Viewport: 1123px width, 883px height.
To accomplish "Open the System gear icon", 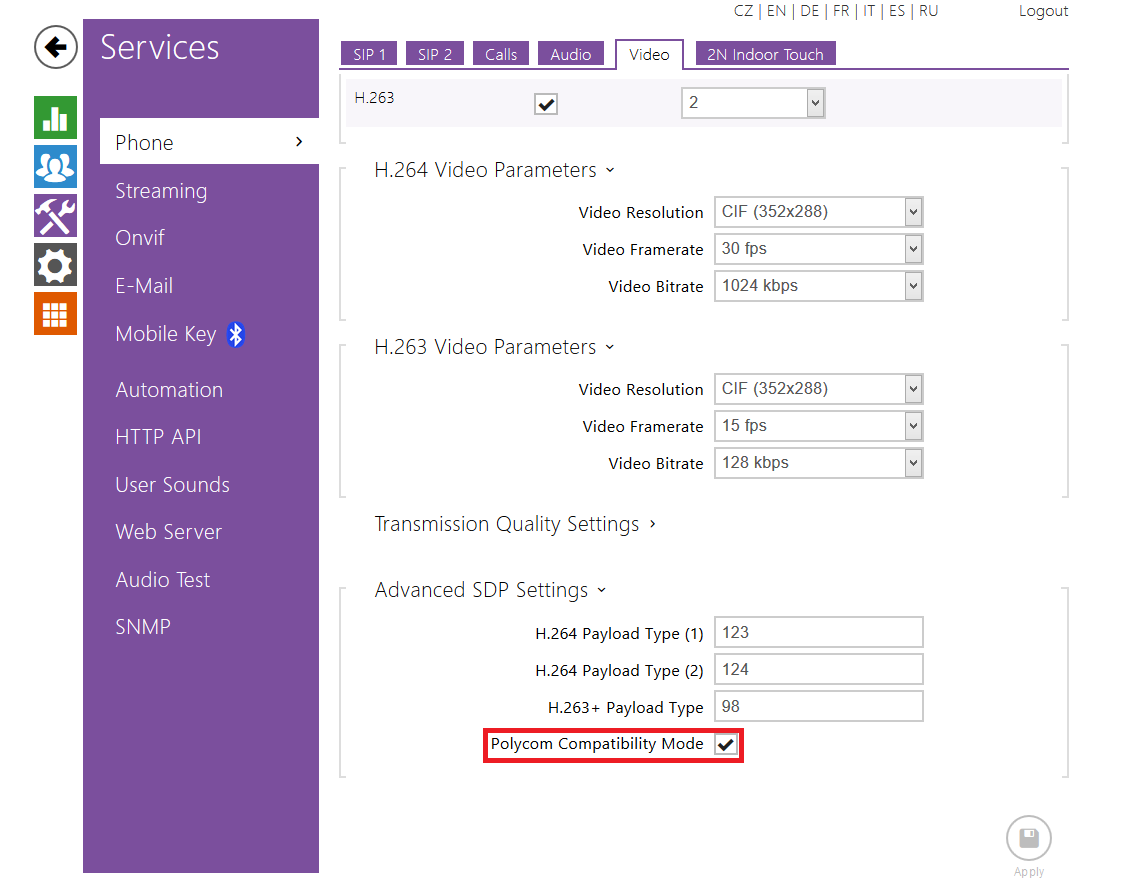I will click(x=55, y=265).
